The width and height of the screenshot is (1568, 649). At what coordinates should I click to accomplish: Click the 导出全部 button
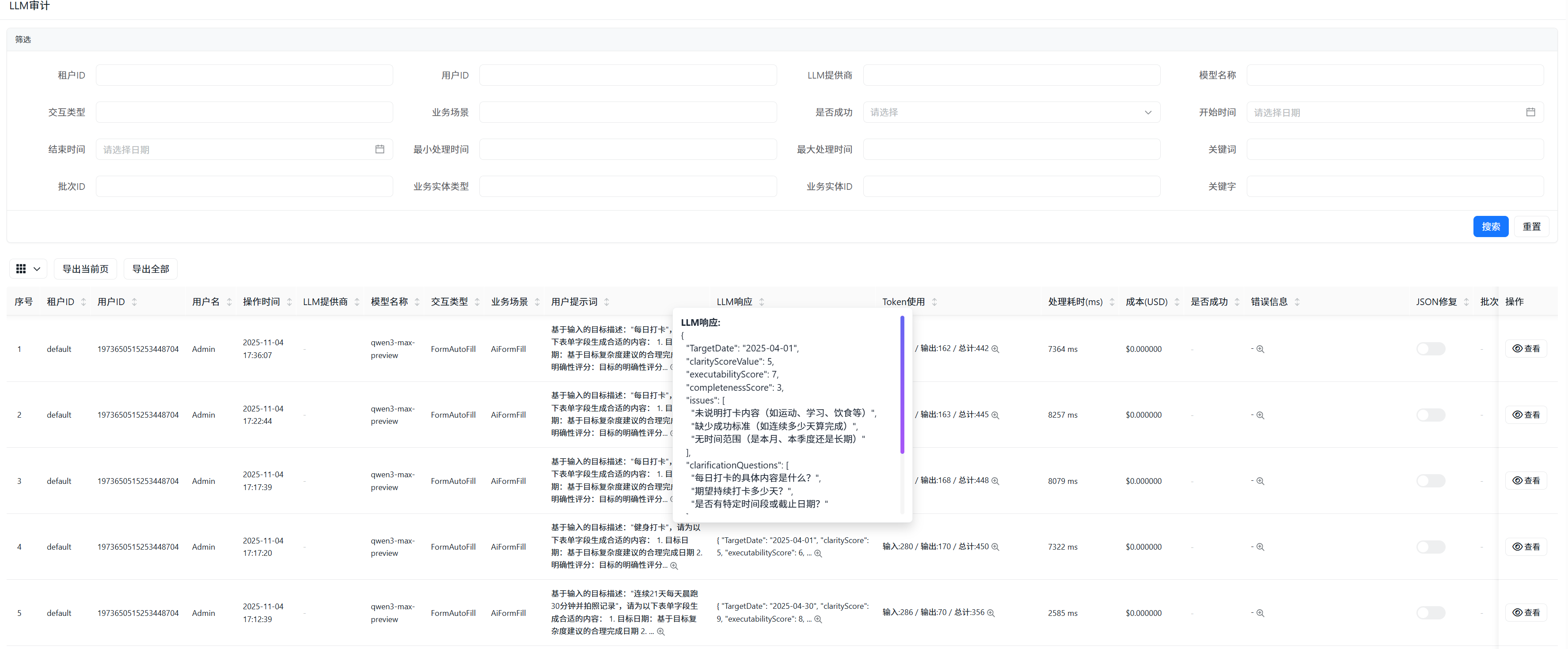150,269
